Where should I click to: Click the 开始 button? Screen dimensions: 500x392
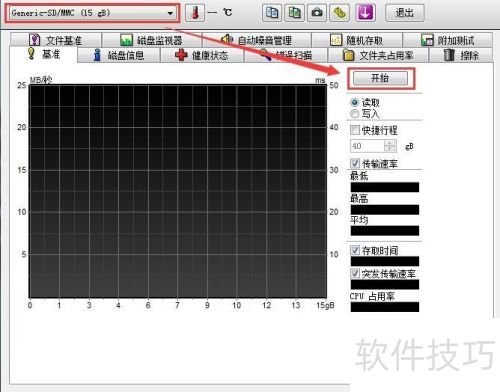(x=380, y=78)
